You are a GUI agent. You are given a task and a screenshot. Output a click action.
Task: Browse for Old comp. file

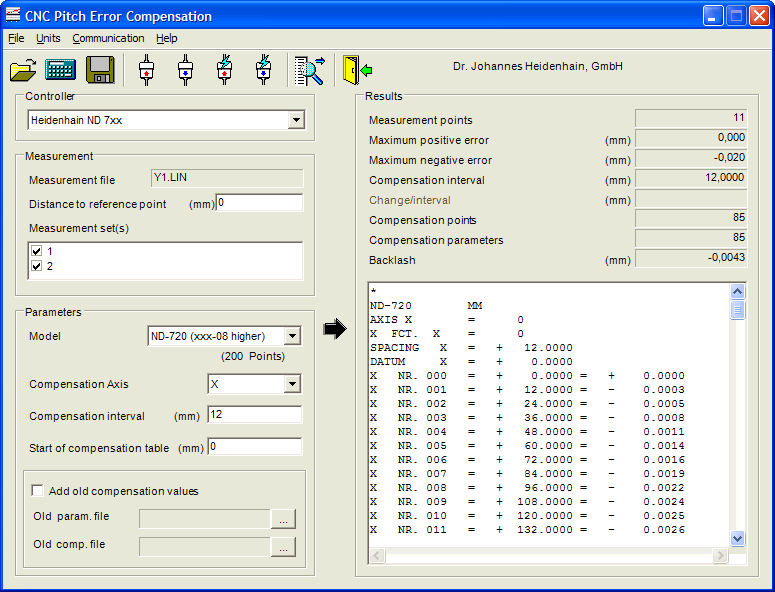point(283,547)
